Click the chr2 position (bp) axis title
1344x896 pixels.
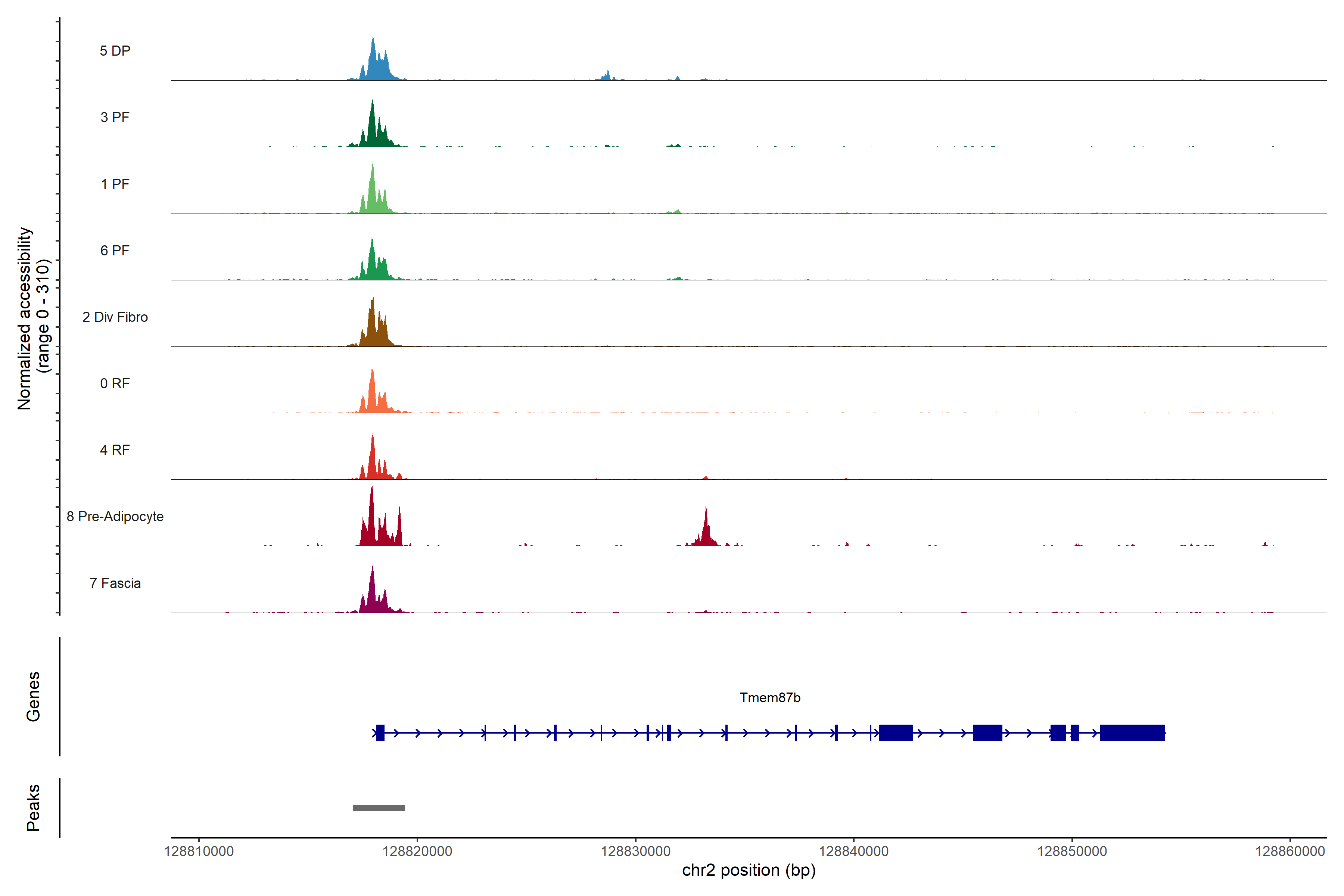pyautogui.click(x=749, y=870)
